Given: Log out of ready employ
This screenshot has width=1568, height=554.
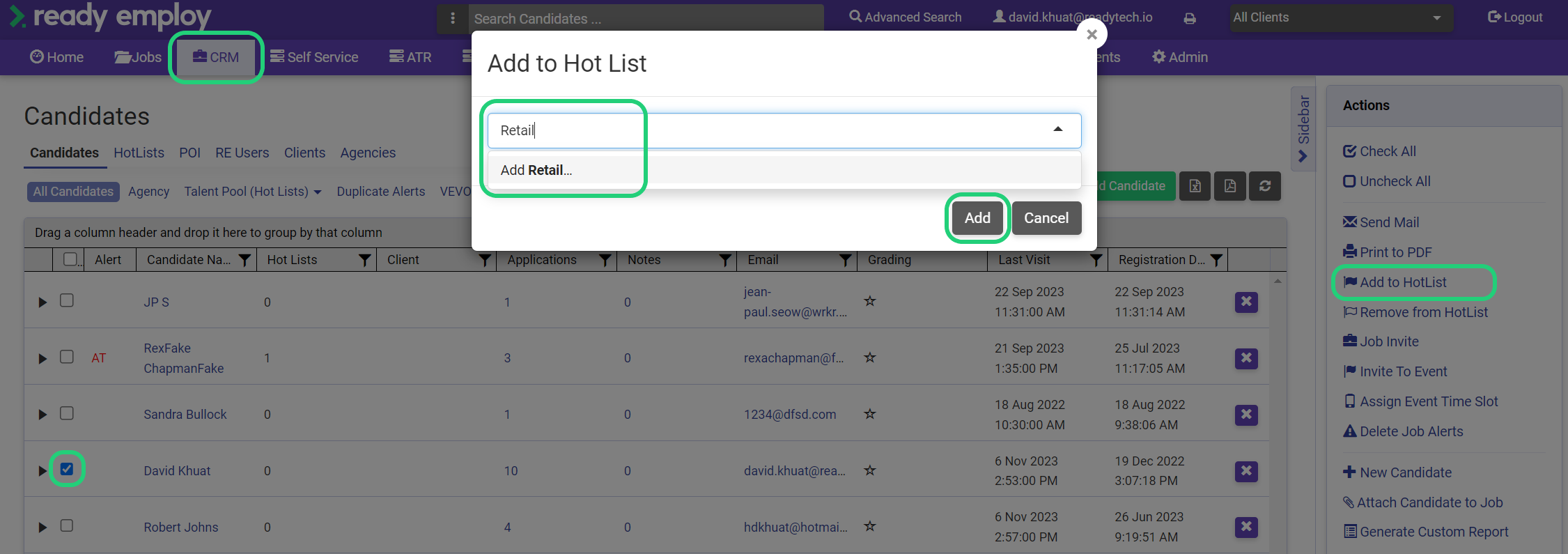Looking at the screenshot, I should point(1515,17).
